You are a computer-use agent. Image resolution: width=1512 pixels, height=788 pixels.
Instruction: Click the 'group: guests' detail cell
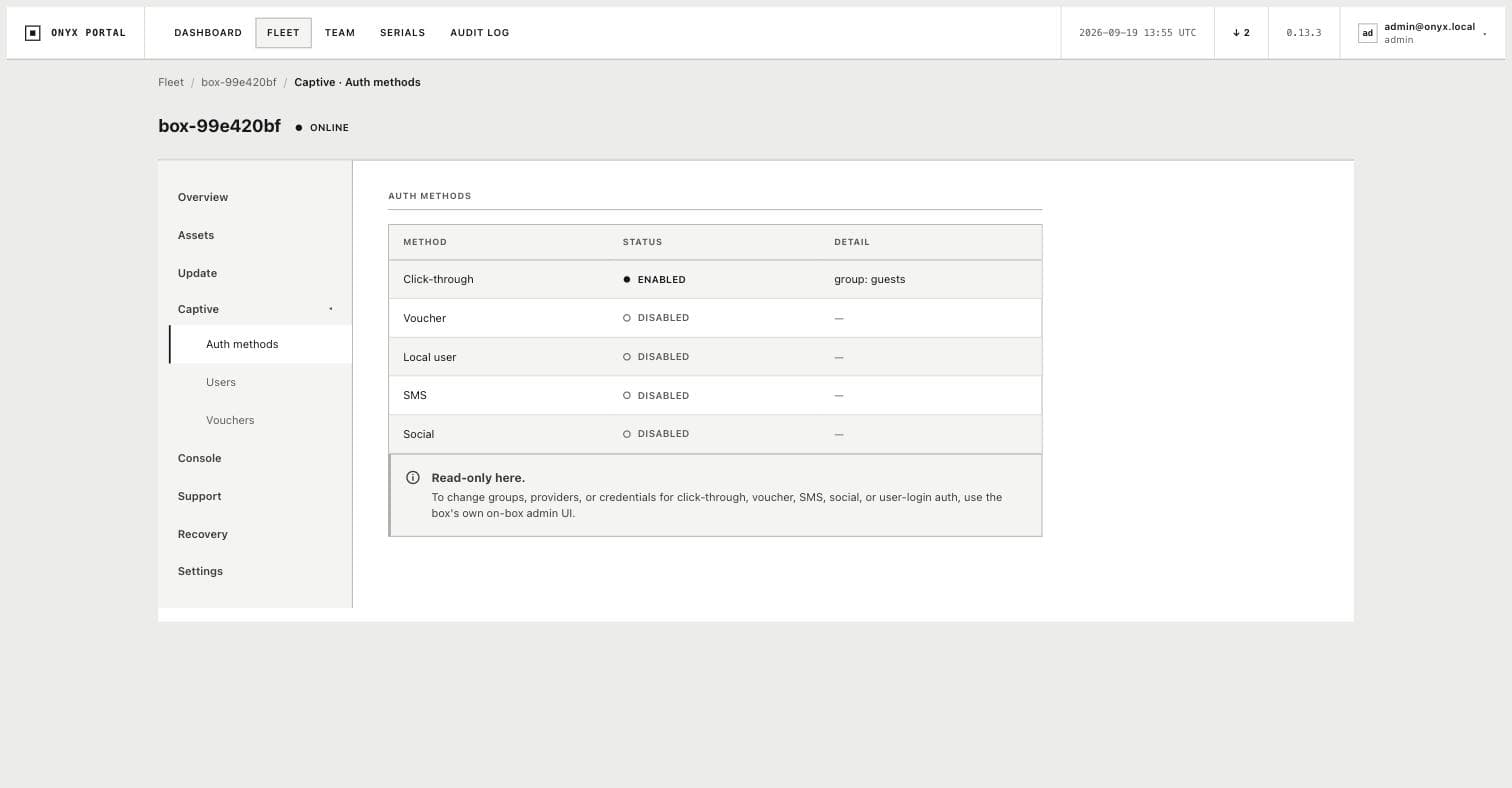click(x=870, y=280)
